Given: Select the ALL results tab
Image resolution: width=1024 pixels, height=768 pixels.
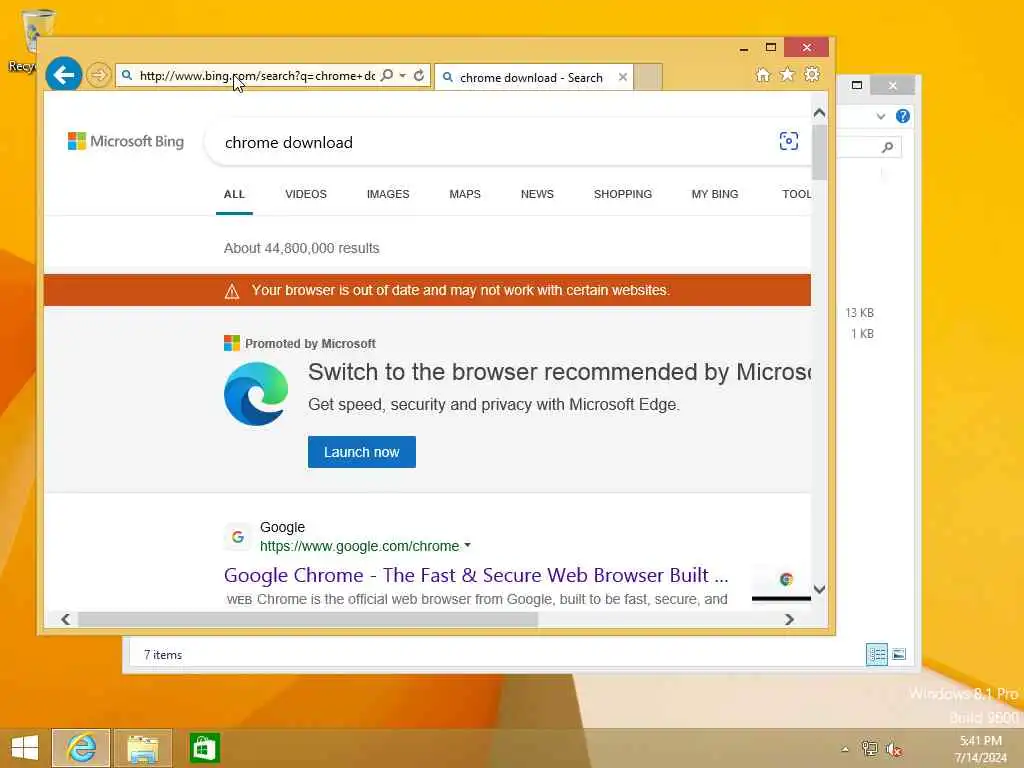Looking at the screenshot, I should point(234,194).
